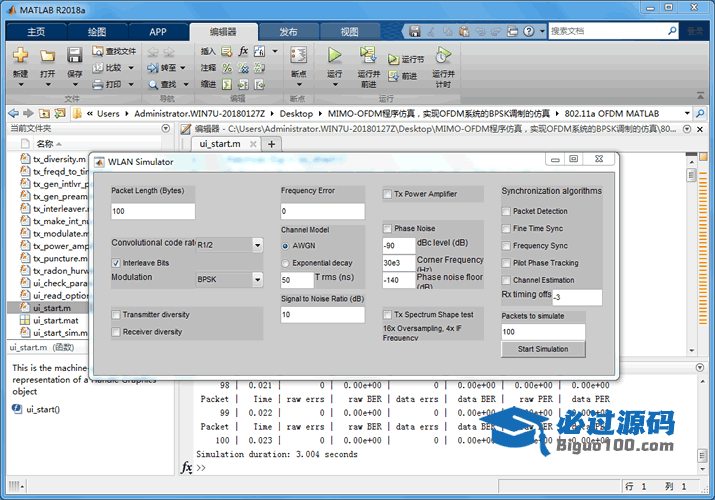Select tx_diversity.m in the file list
715x500 pixels.
59,159
